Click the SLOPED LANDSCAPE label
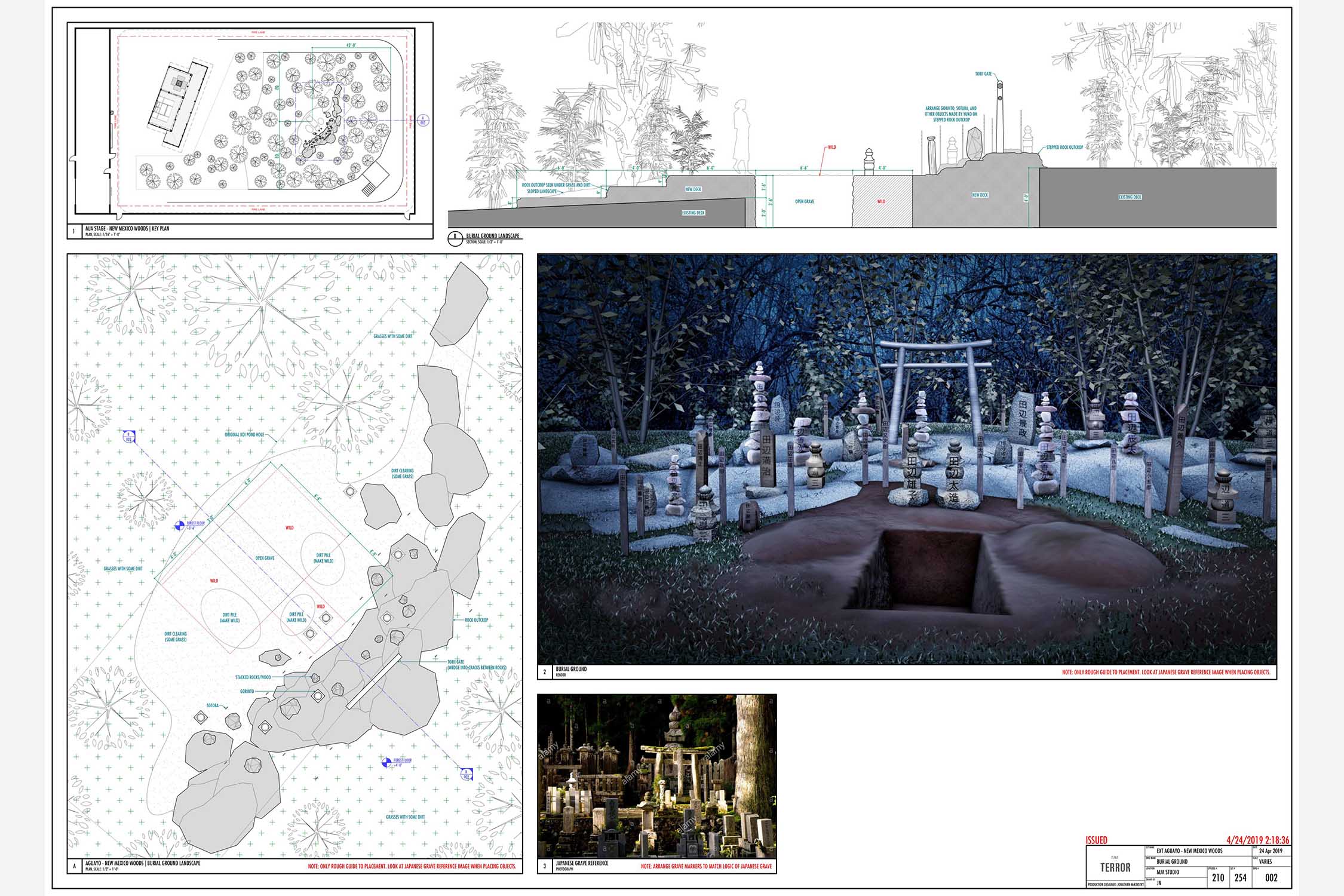 542,191
